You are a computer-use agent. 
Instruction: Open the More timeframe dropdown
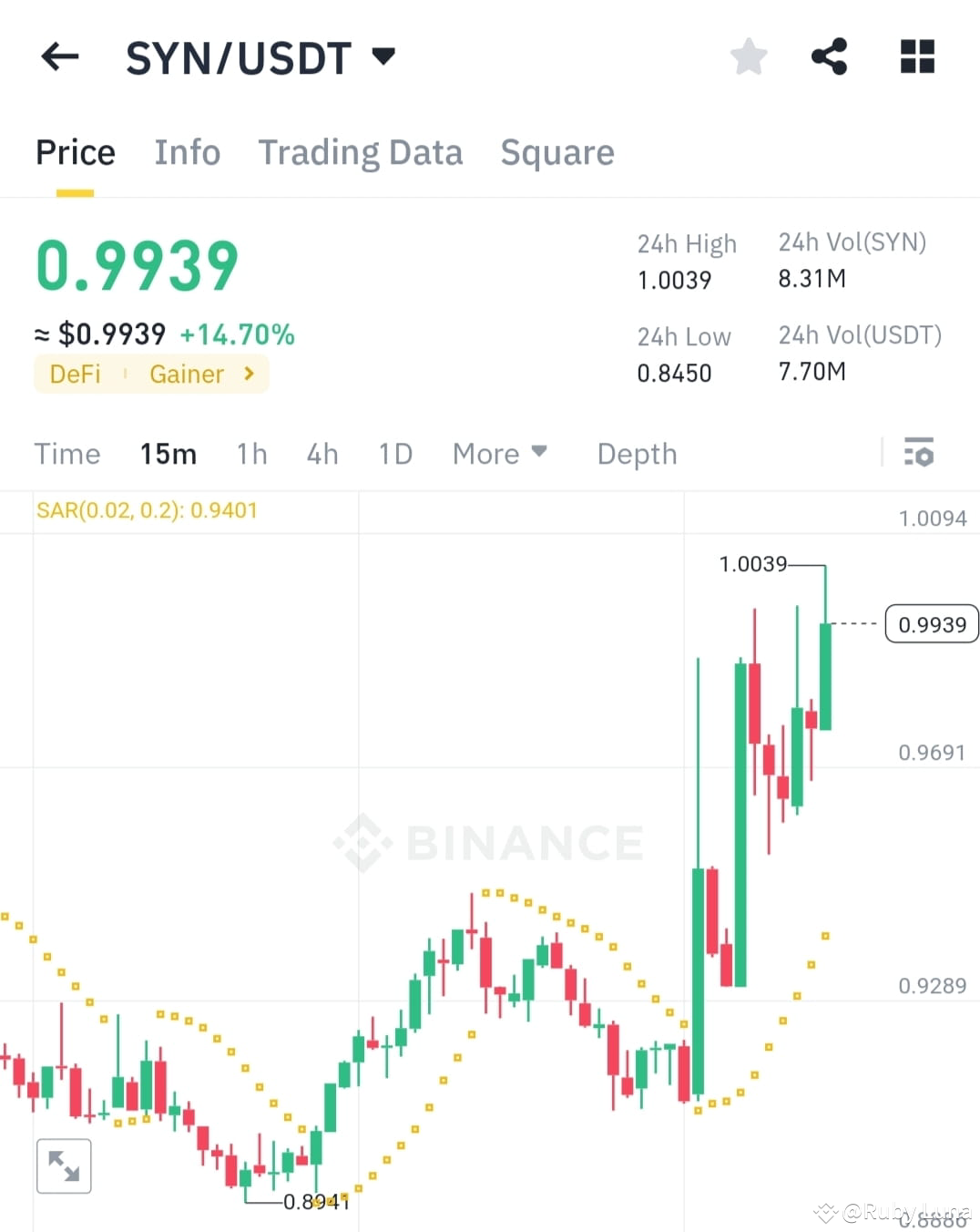click(499, 453)
